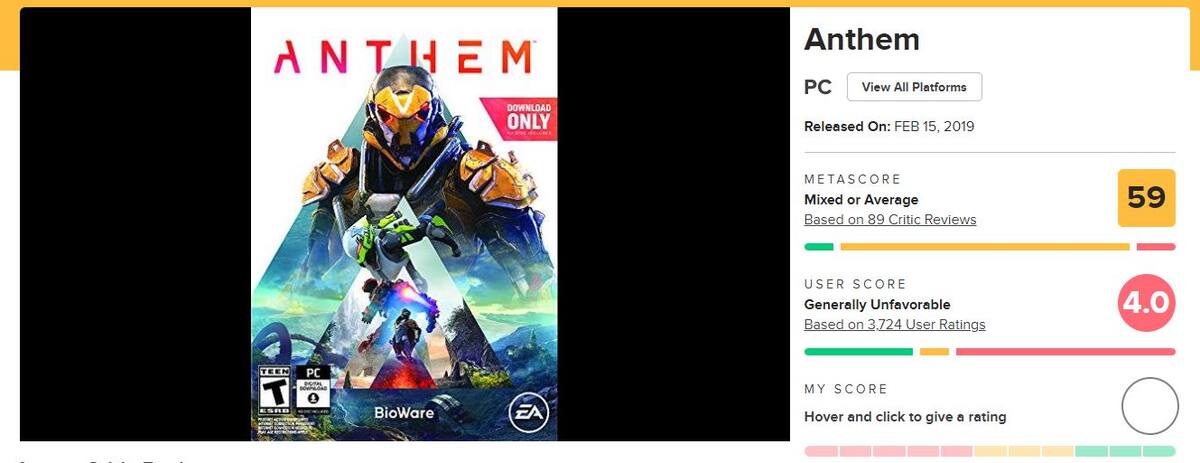Select the middle yellow segment of the My Score bar
The height and width of the screenshot is (463, 1200).
pyautogui.click(x=1023, y=451)
